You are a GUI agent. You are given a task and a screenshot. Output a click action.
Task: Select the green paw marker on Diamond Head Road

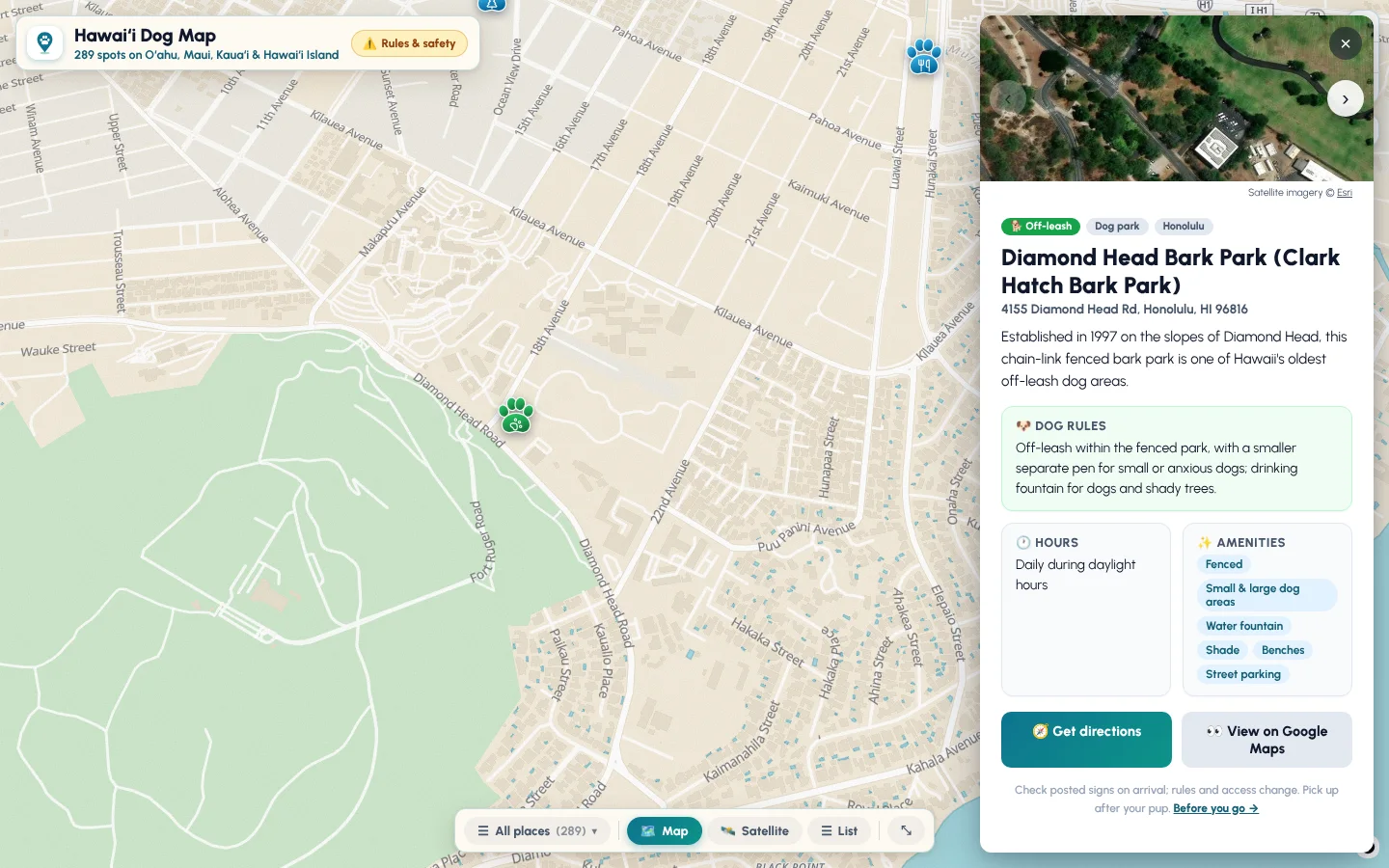click(x=516, y=416)
